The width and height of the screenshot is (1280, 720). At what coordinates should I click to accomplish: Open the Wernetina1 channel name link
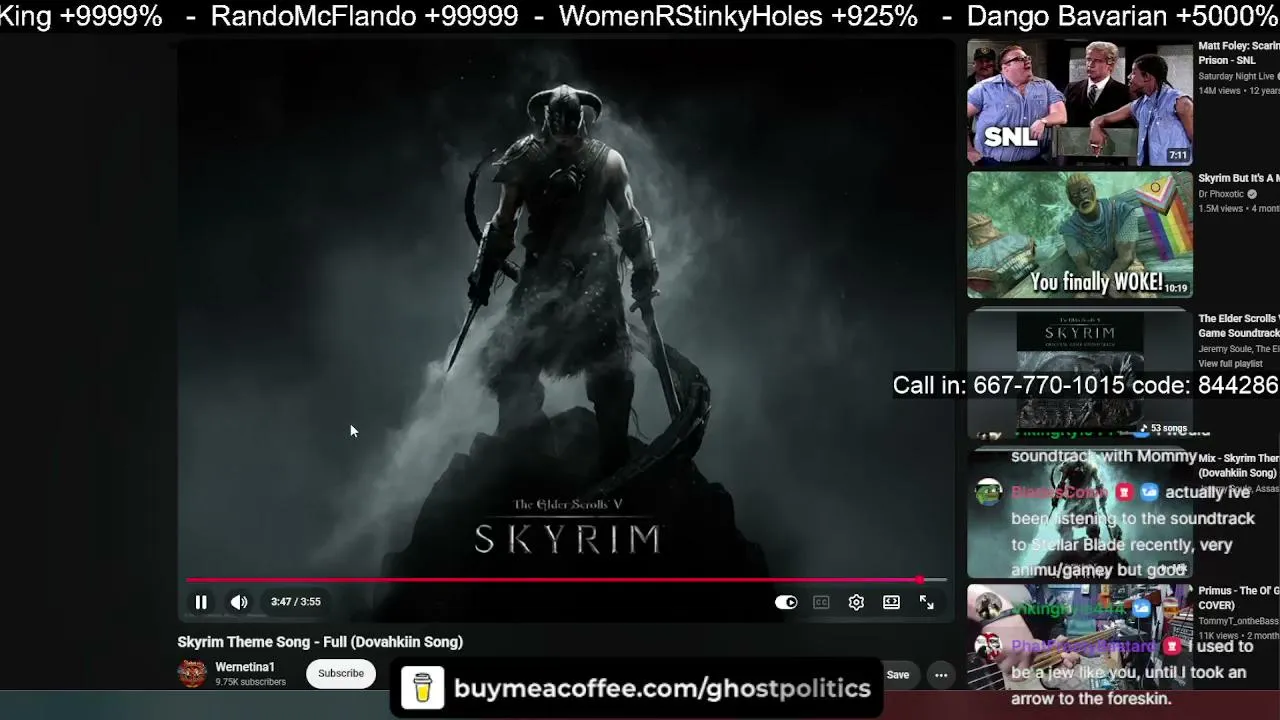(x=245, y=667)
